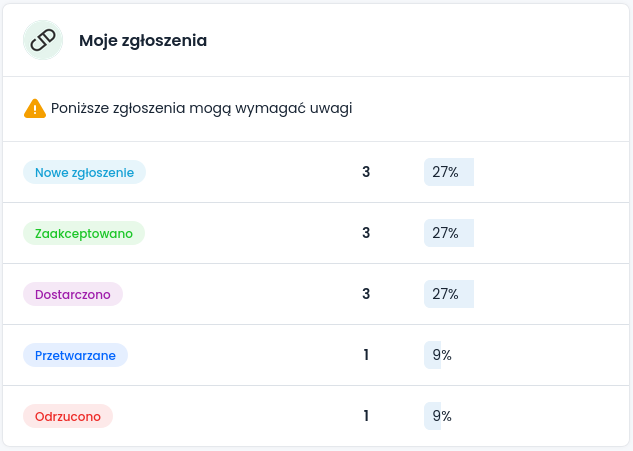
Task: Select the Zaakceptowano status badge
Action: point(84,233)
